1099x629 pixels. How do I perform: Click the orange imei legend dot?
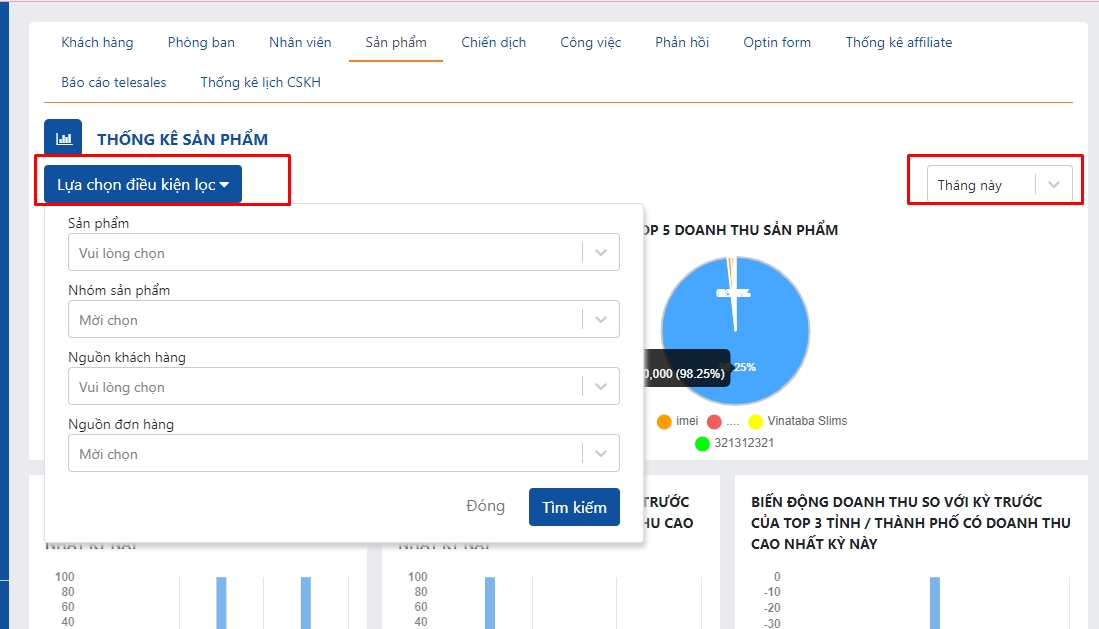pos(664,422)
